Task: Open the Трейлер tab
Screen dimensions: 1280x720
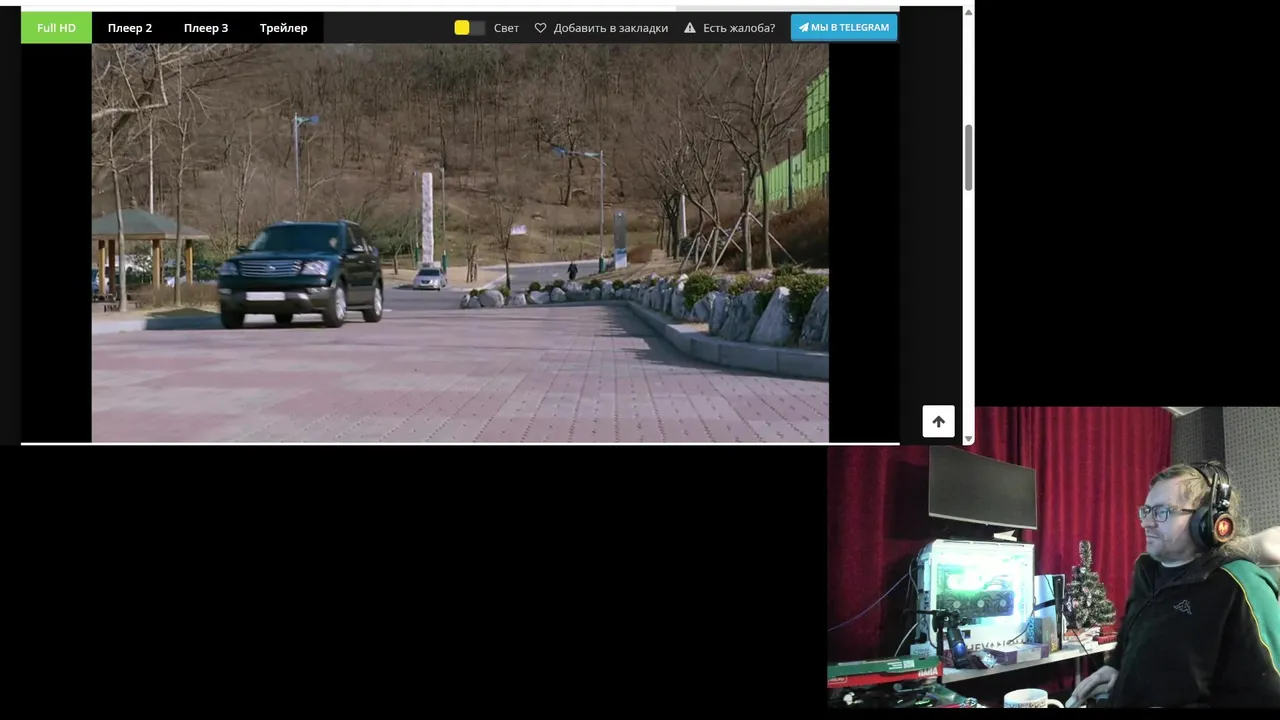Action: click(284, 28)
